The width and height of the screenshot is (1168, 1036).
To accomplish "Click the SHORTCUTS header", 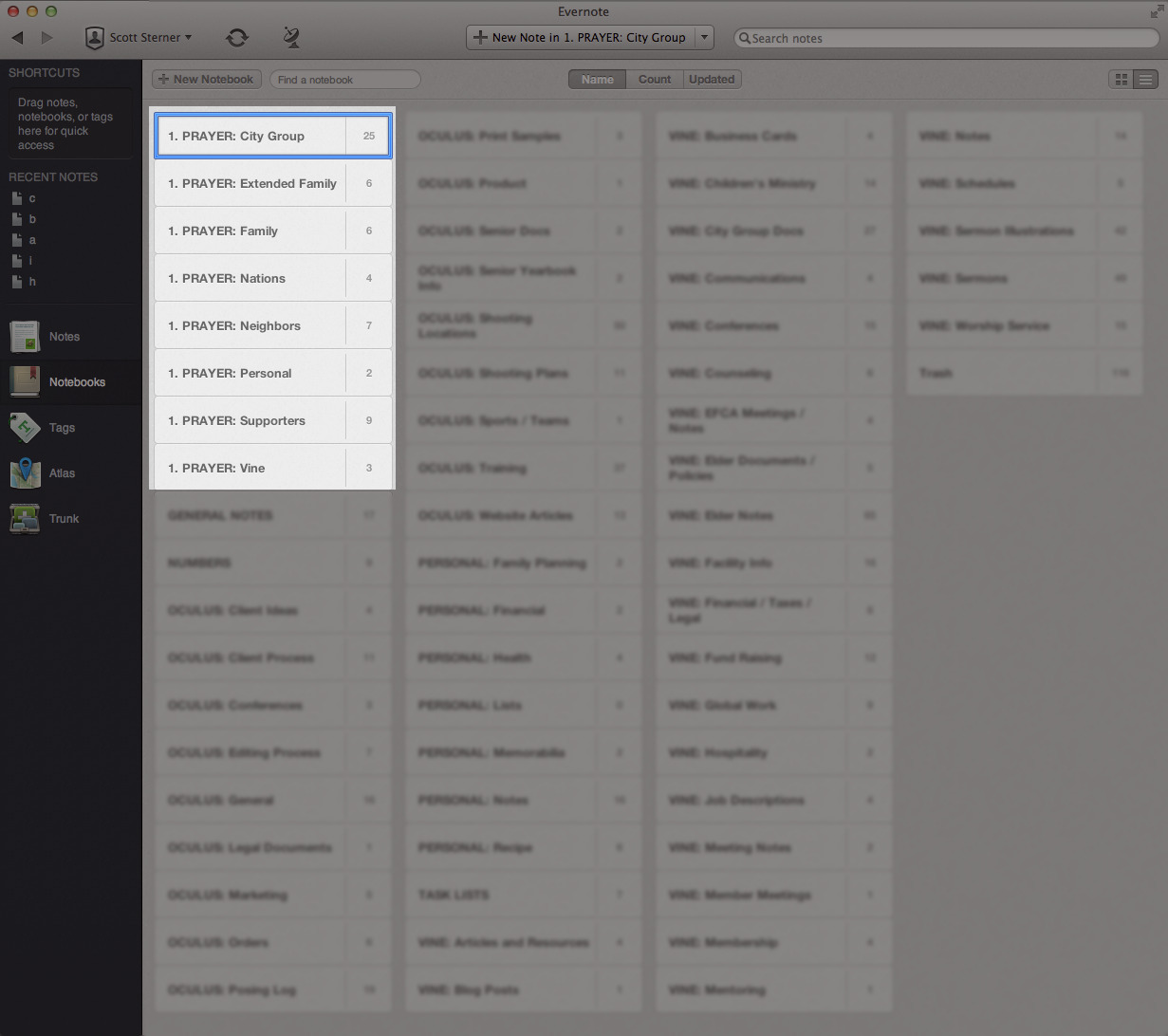I will click(44, 73).
